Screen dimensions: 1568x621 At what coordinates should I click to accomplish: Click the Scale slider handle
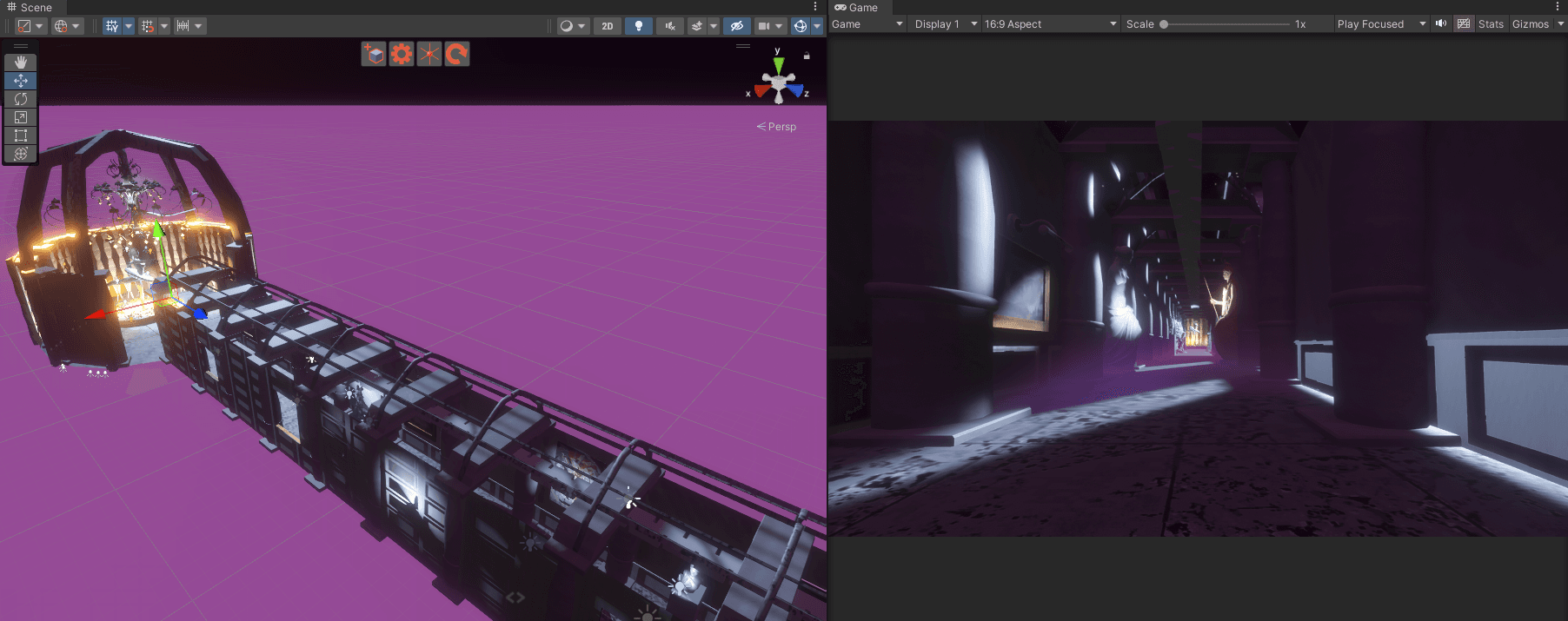click(1164, 24)
